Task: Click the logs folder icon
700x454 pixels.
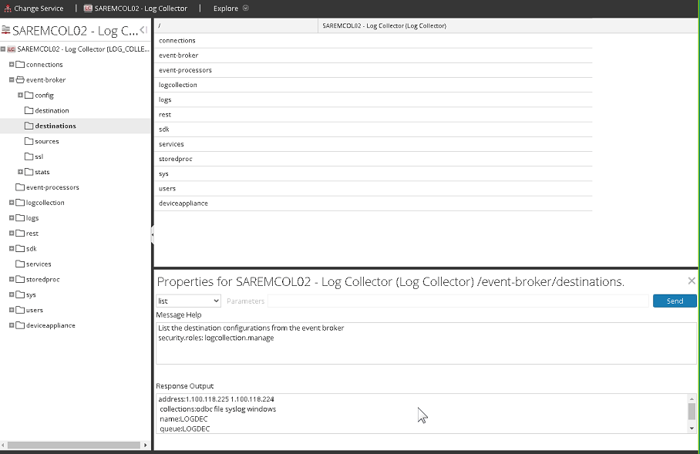Action: pyautogui.click(x=20, y=218)
